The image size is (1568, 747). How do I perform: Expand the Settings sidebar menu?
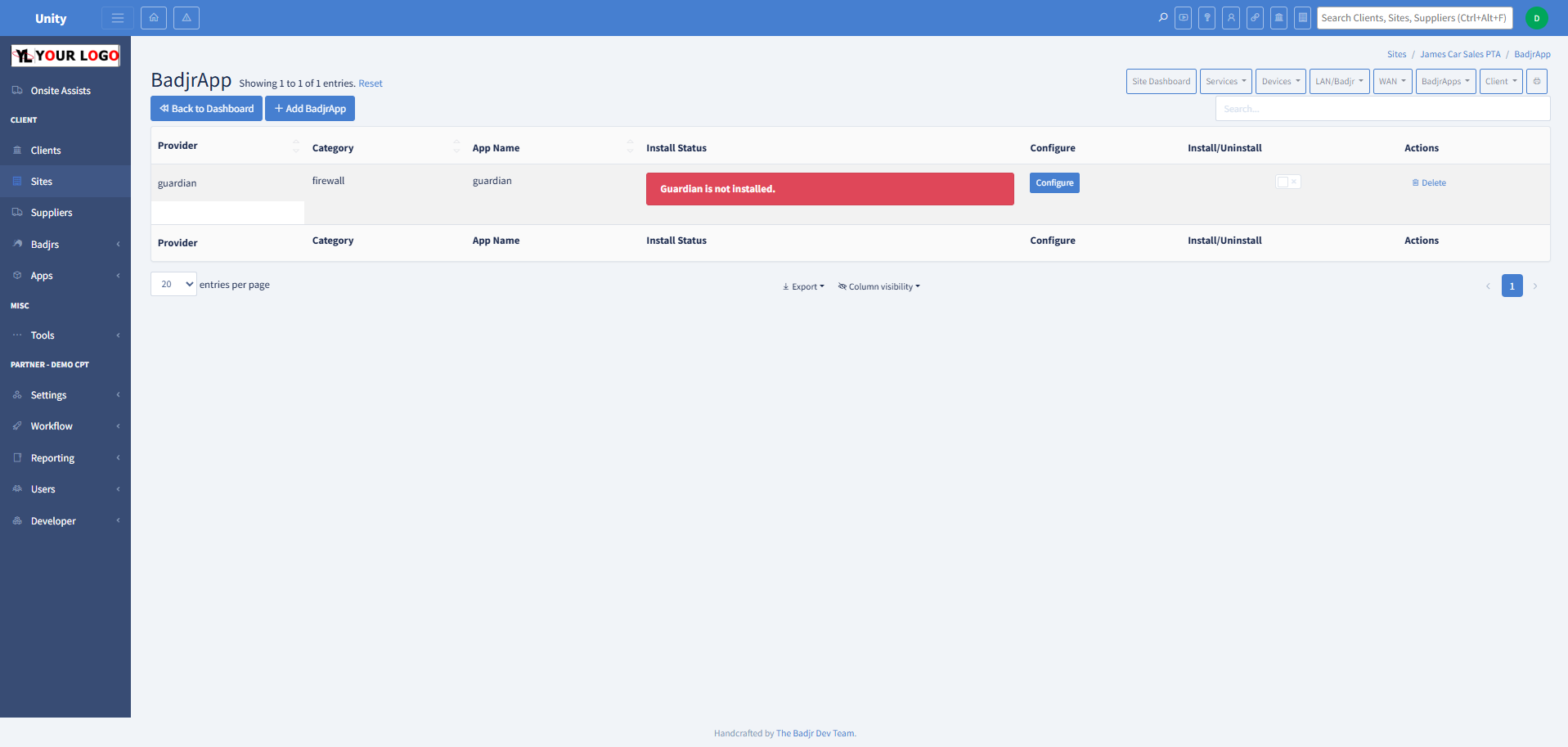(65, 395)
